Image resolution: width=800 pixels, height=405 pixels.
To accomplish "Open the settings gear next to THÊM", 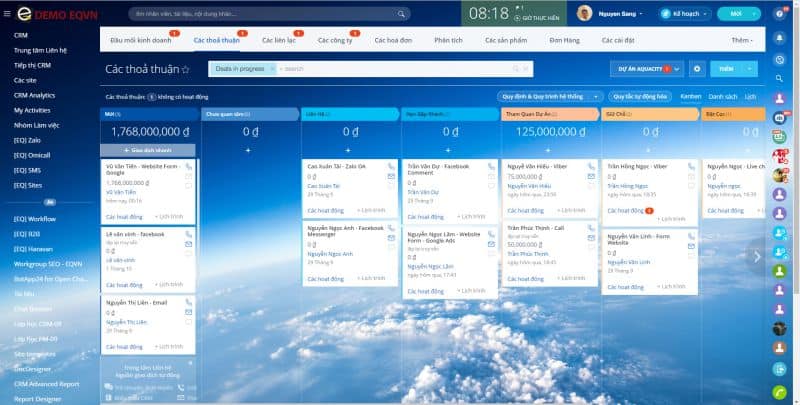I will pos(698,69).
